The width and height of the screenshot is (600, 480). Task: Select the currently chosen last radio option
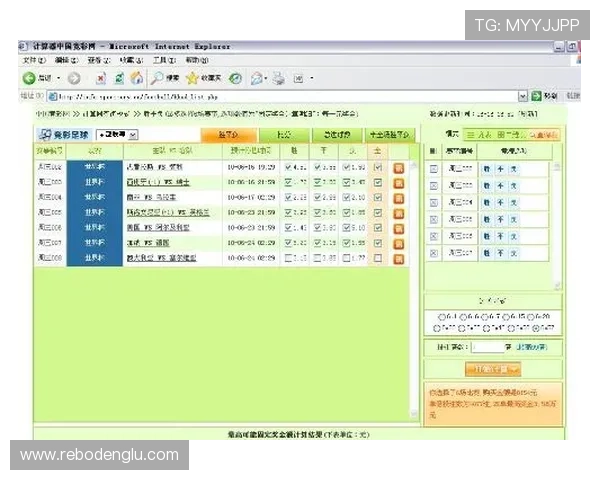(536, 328)
